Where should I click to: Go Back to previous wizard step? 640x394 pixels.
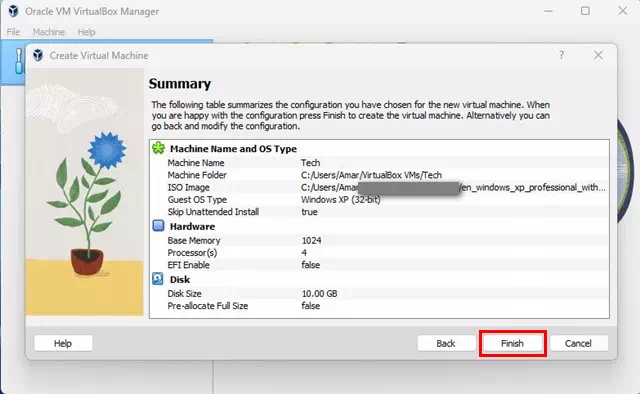click(x=446, y=343)
